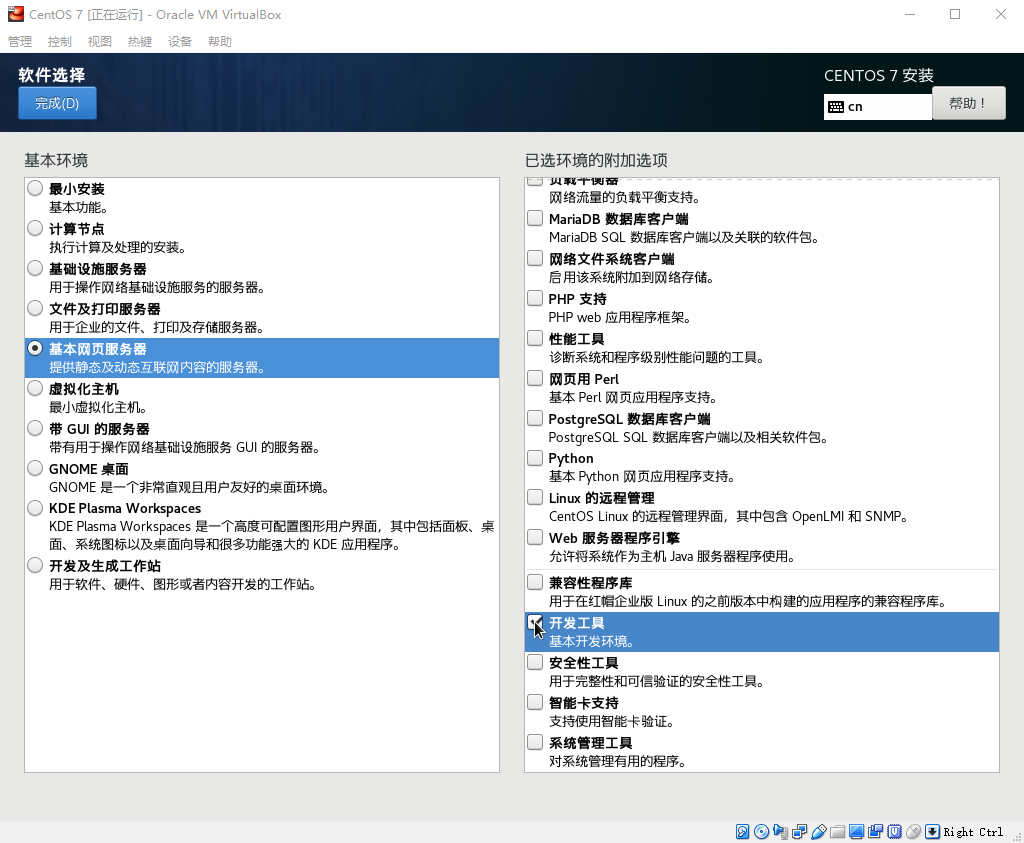Select 带 GUI 的服务器 option
Screen dimensions: 1024x843
click(35, 428)
